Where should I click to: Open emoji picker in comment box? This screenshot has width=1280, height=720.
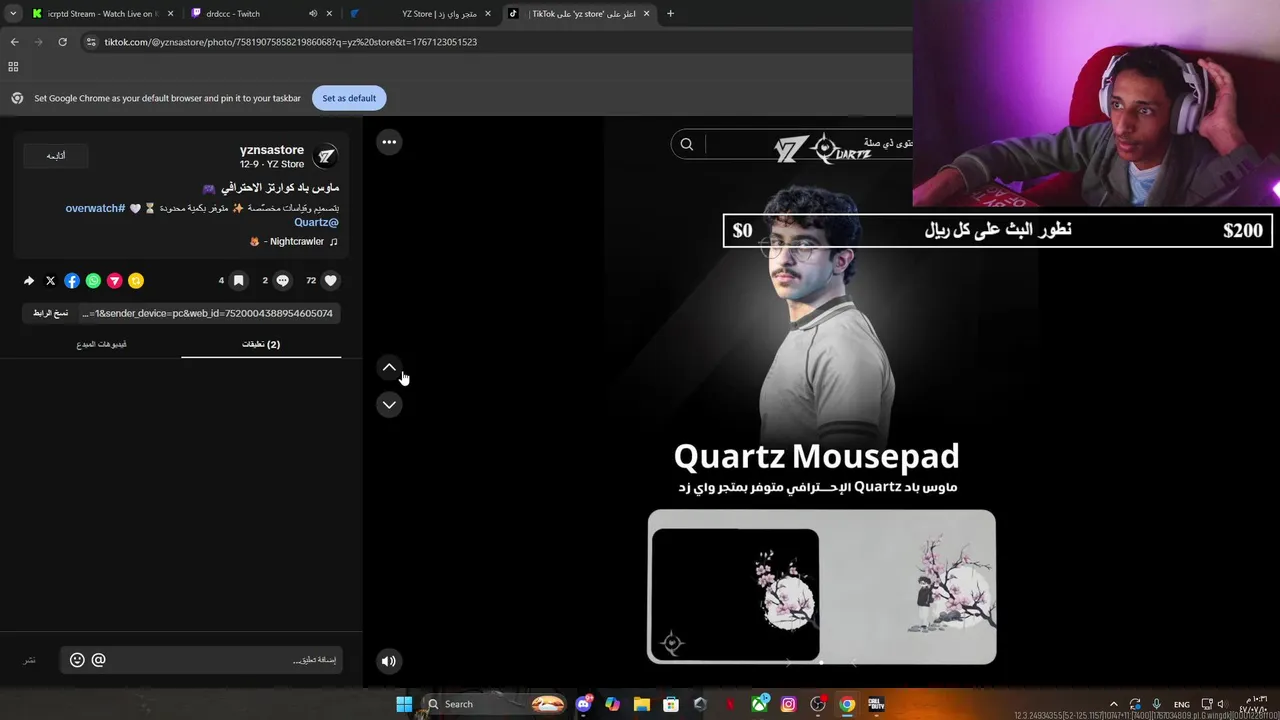pos(77,660)
